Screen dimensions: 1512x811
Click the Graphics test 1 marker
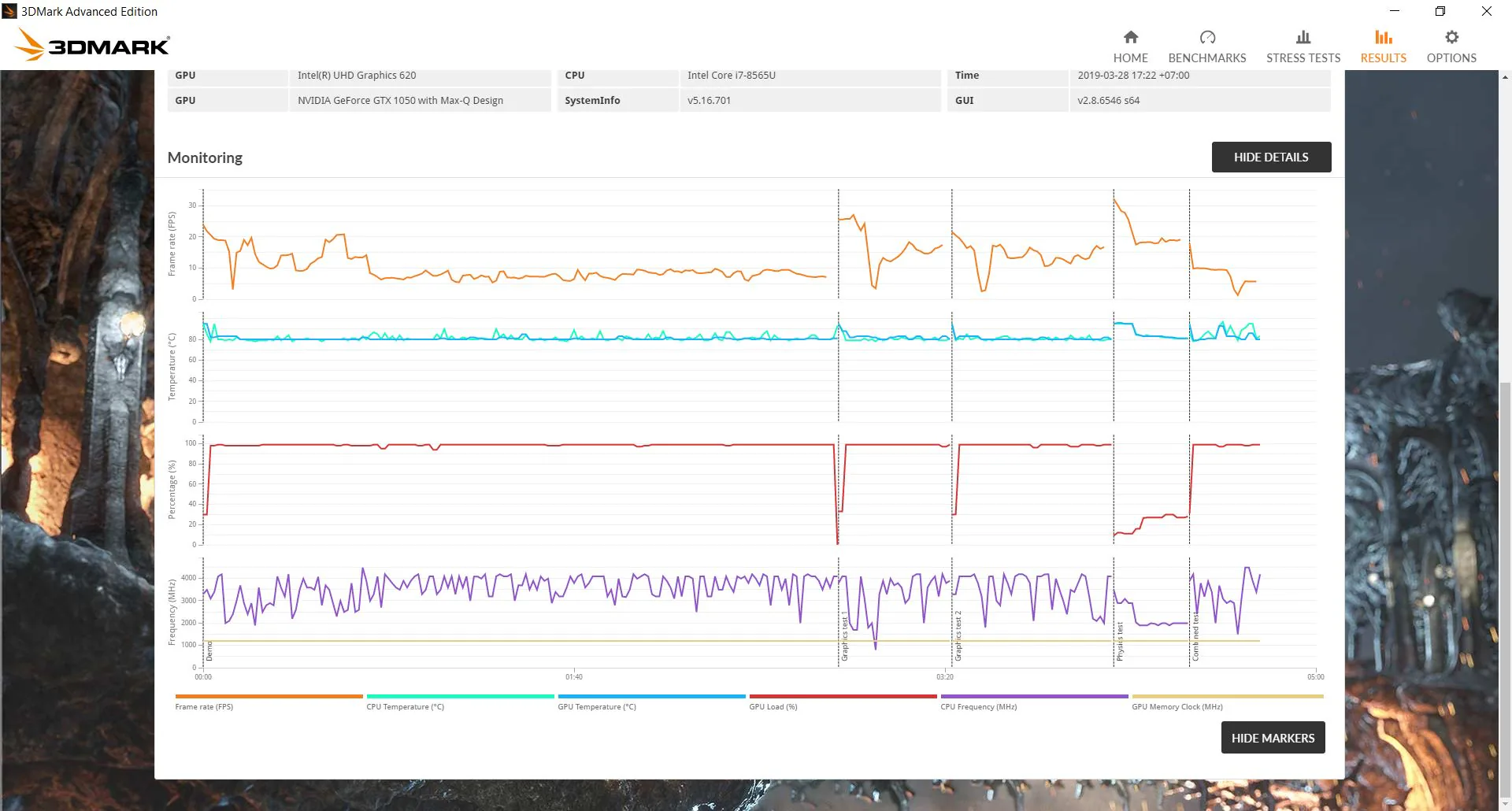tap(844, 637)
